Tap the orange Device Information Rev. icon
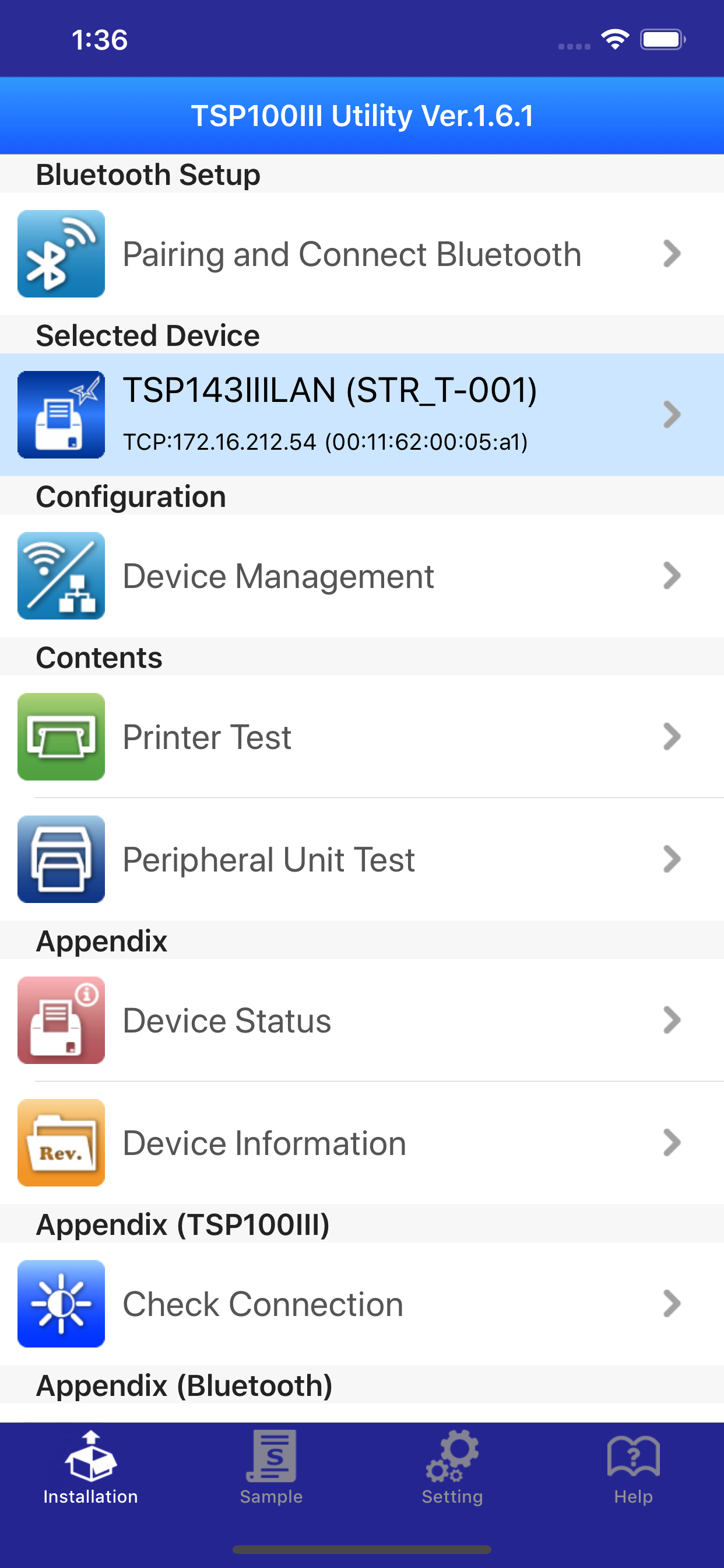The image size is (724, 1568). (x=61, y=1143)
